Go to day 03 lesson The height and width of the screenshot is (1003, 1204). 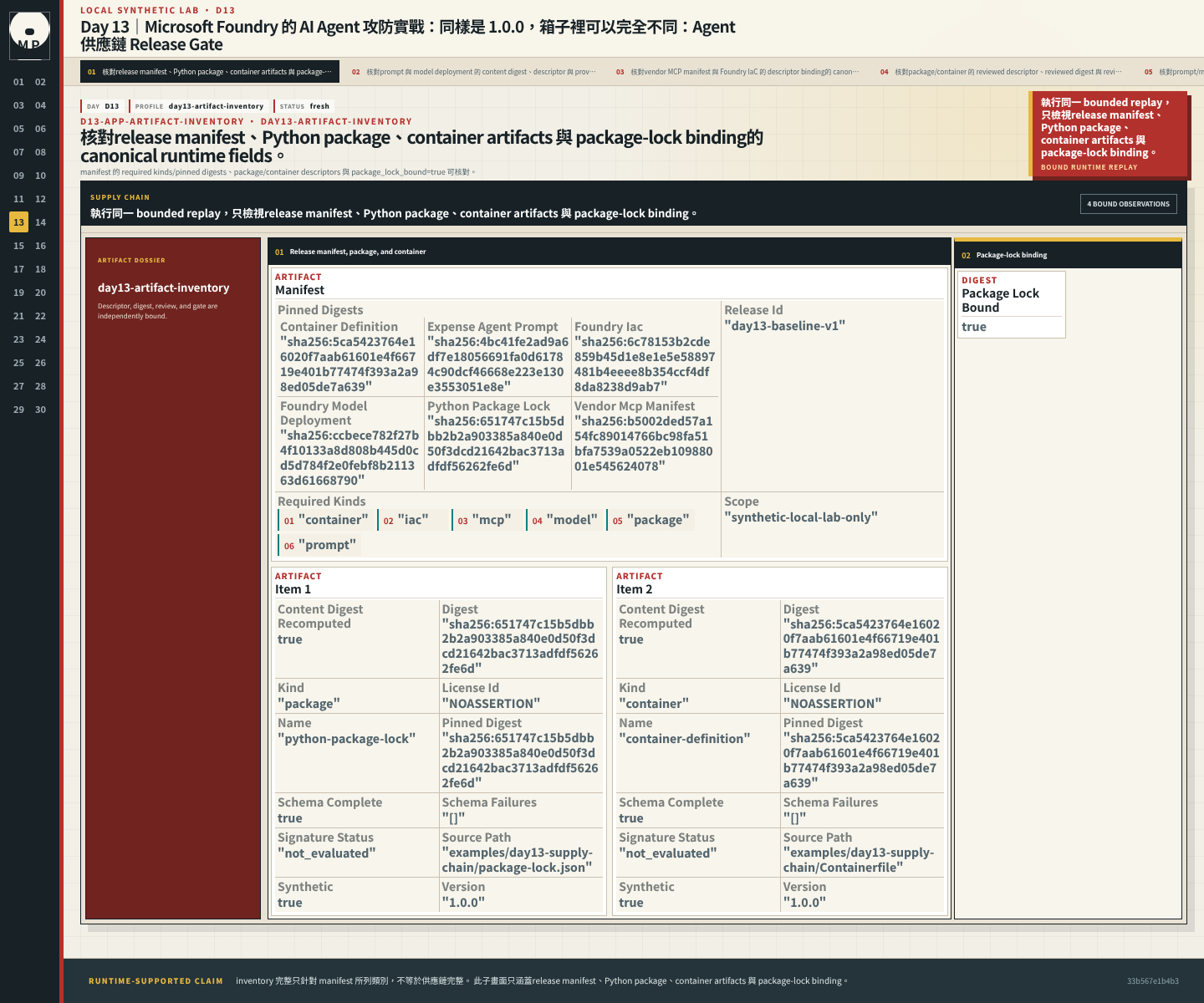(18, 105)
